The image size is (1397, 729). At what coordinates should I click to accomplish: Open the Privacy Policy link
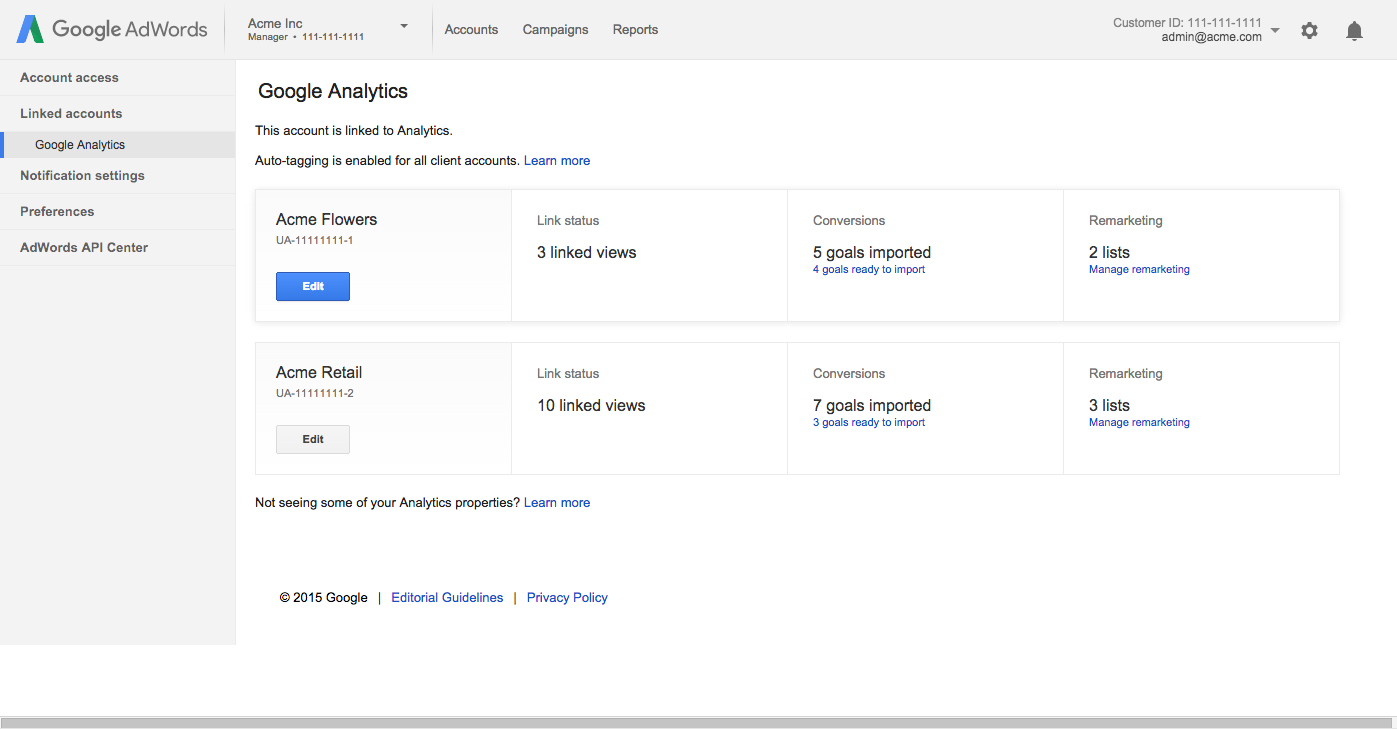pos(567,598)
